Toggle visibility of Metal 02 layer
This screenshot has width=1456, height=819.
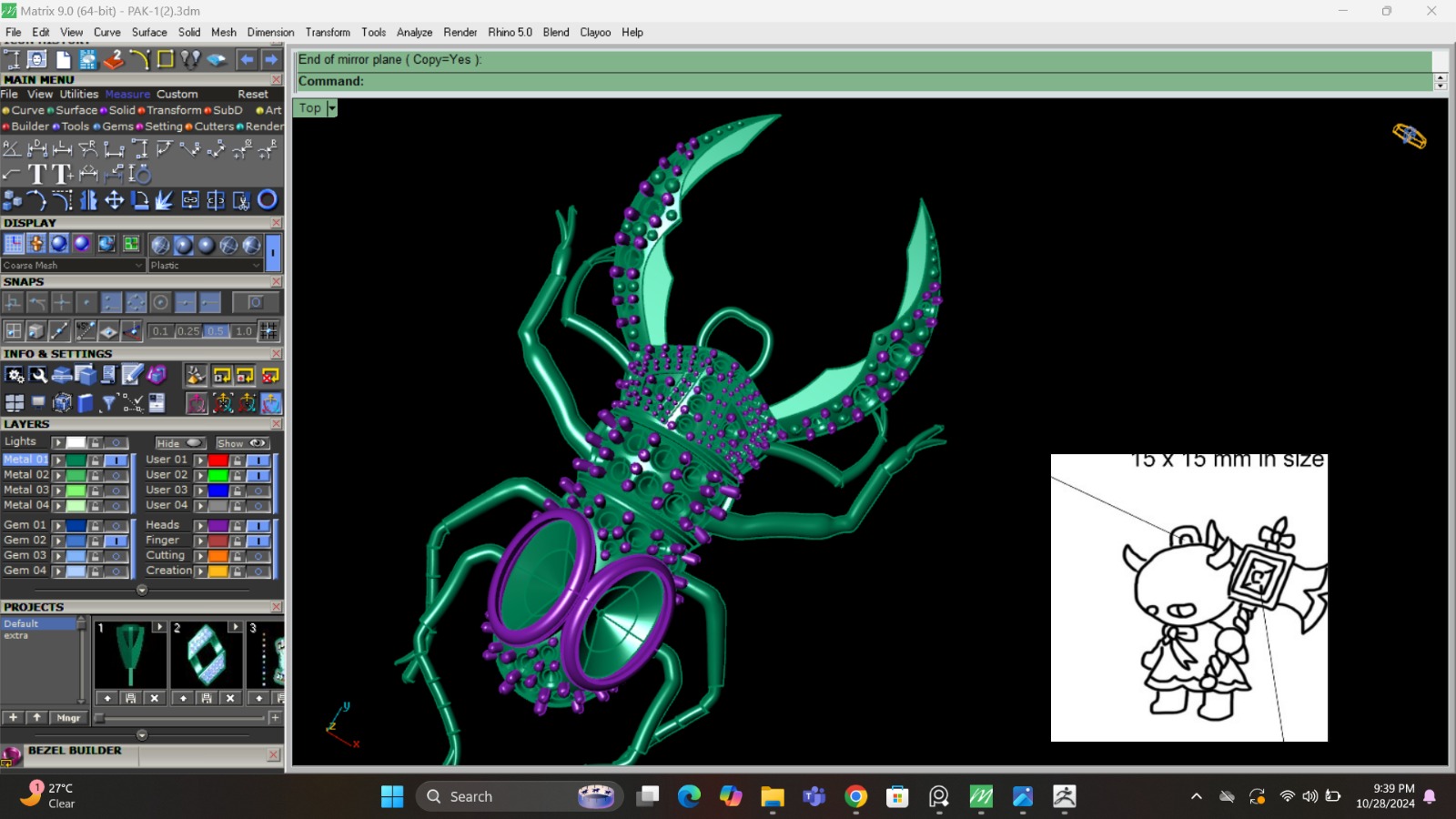116,475
